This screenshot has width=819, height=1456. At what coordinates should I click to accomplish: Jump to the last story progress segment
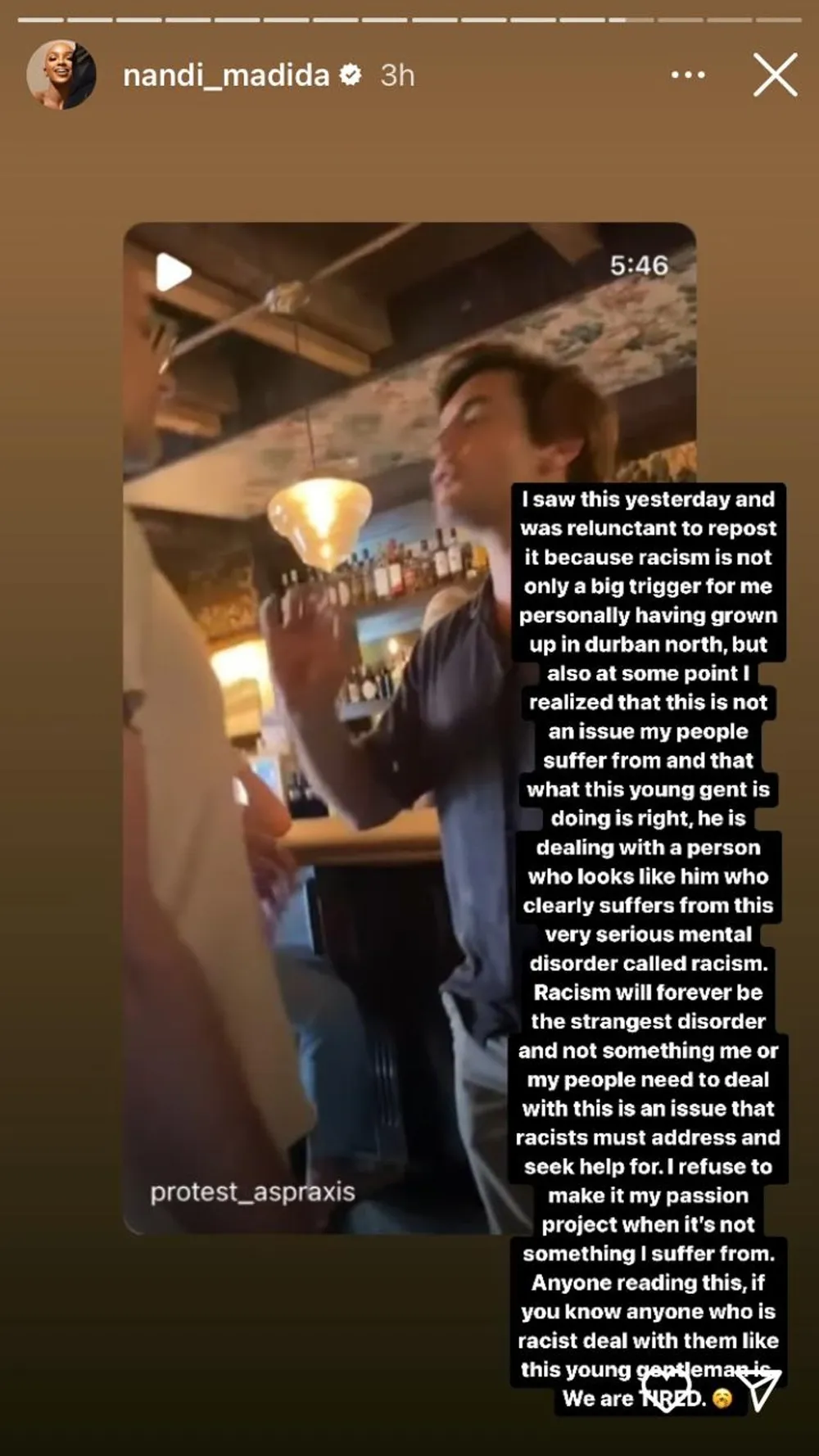tap(778, 20)
